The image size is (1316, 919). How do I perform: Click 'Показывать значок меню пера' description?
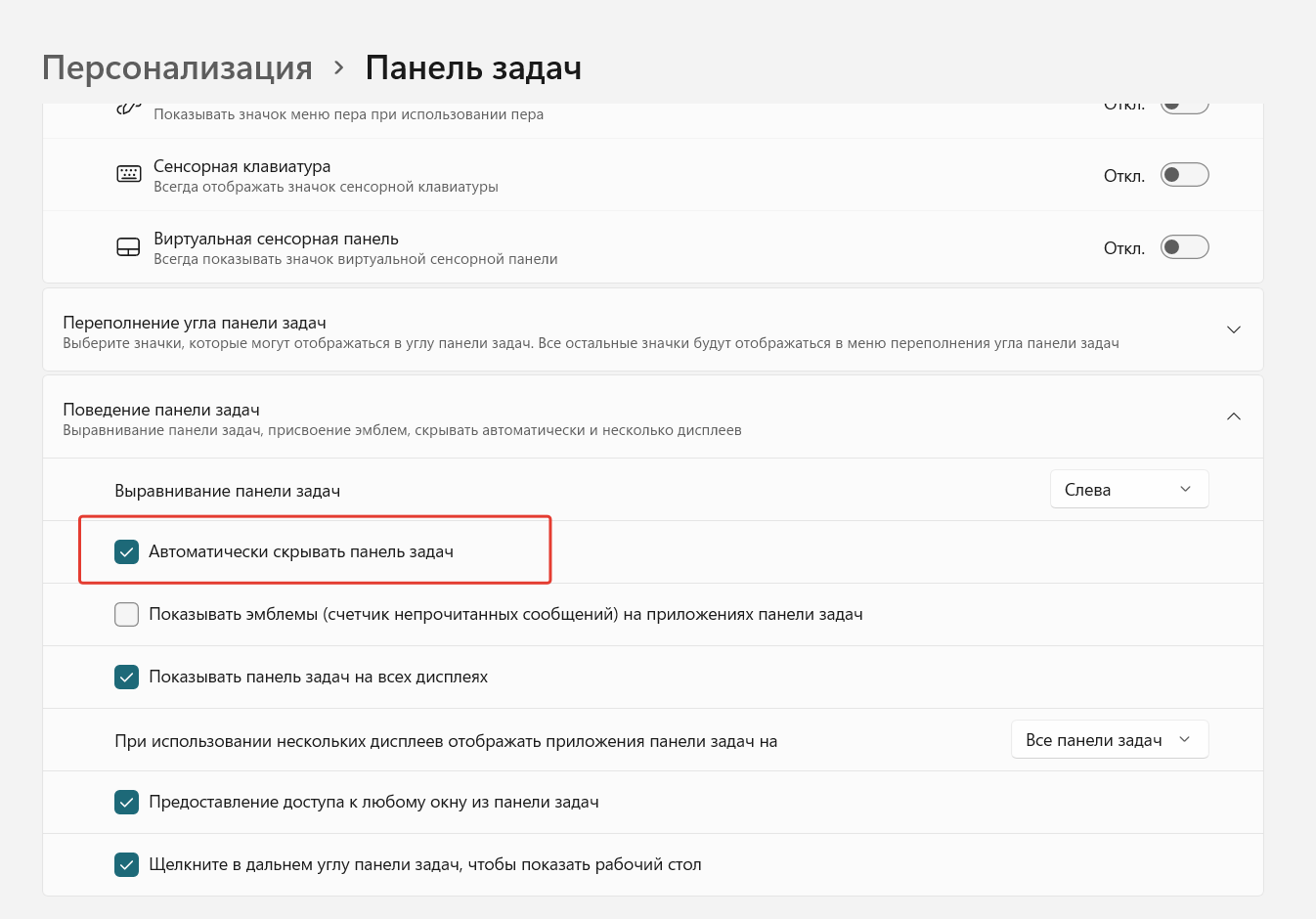click(348, 114)
